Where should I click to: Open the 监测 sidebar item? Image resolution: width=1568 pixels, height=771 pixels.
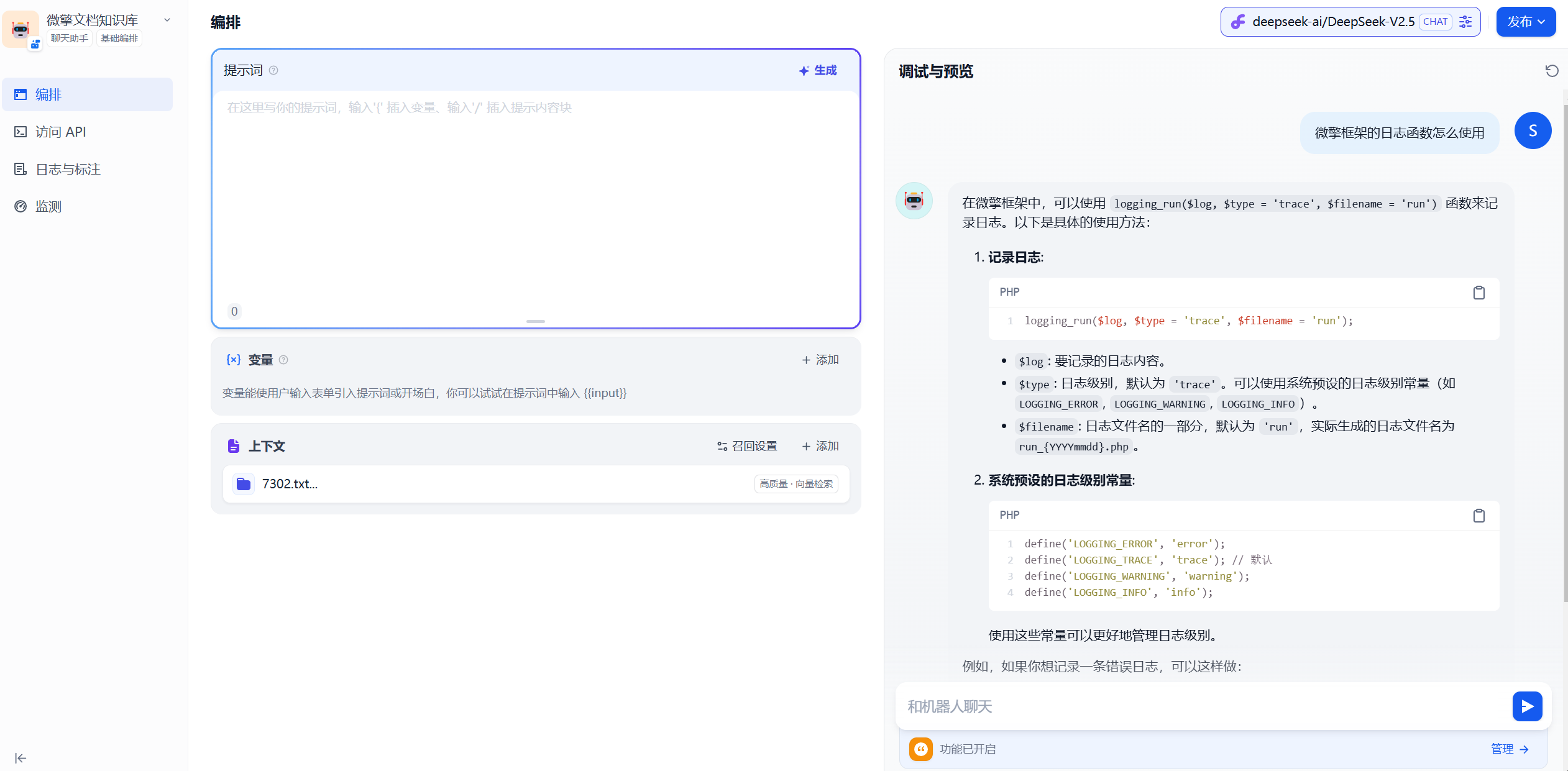tap(87, 206)
